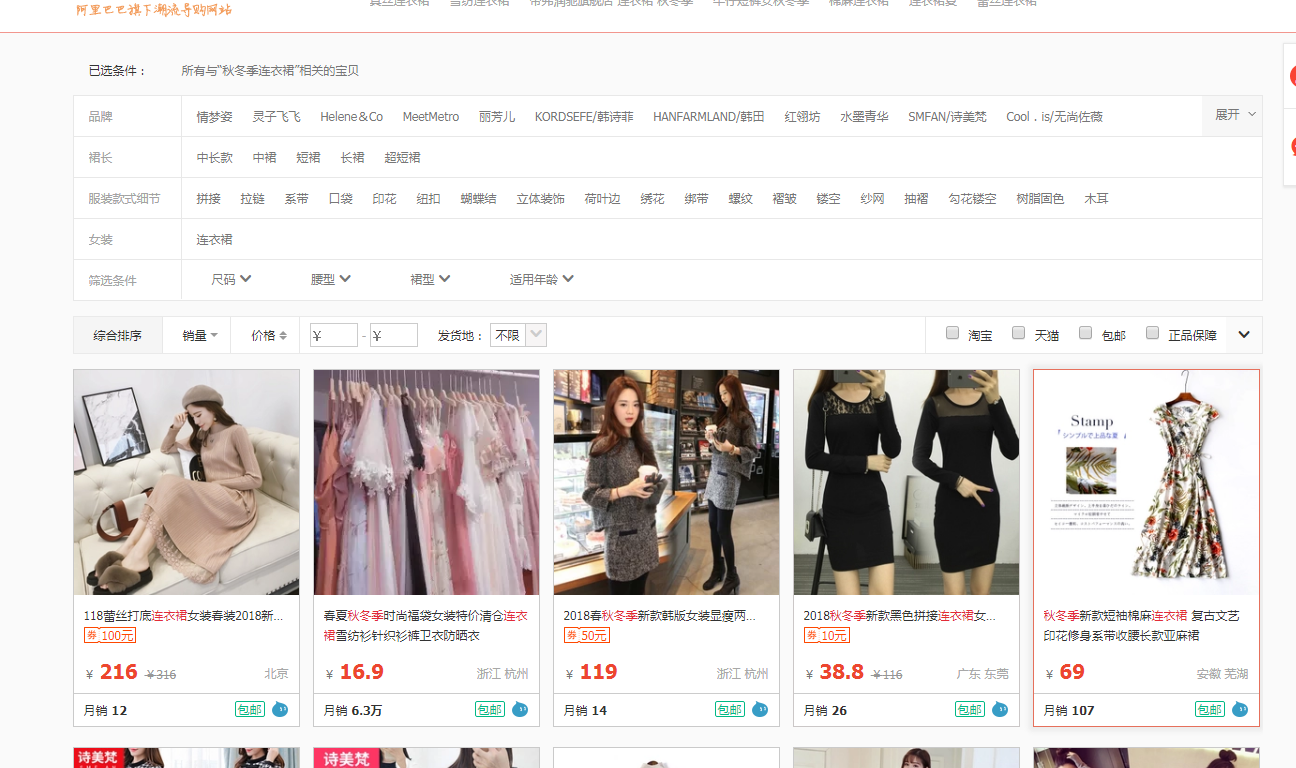Image resolution: width=1296 pixels, height=768 pixels.
Task: Click the 包邮 badge on the 月销 107 listing
Action: coord(1210,710)
